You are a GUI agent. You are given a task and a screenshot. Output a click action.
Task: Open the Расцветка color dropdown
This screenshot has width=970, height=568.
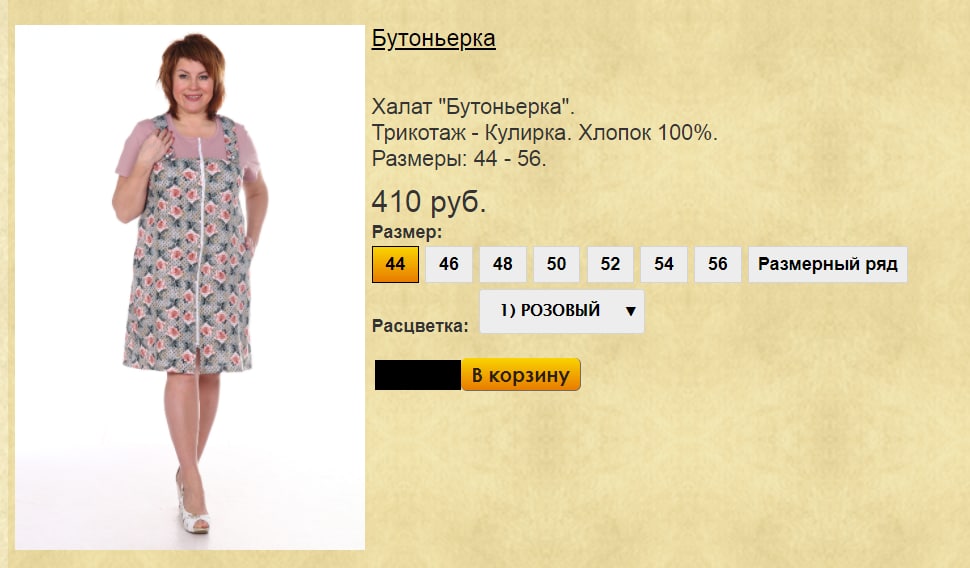562,311
